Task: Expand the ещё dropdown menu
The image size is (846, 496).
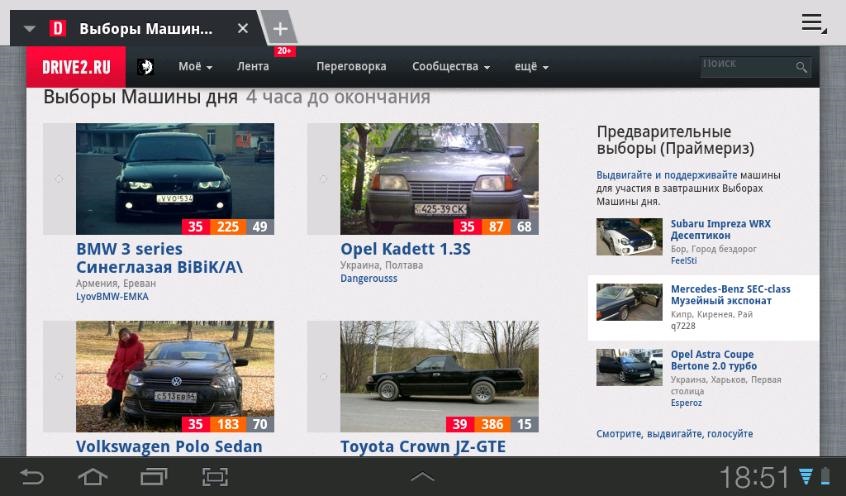Action: click(531, 67)
